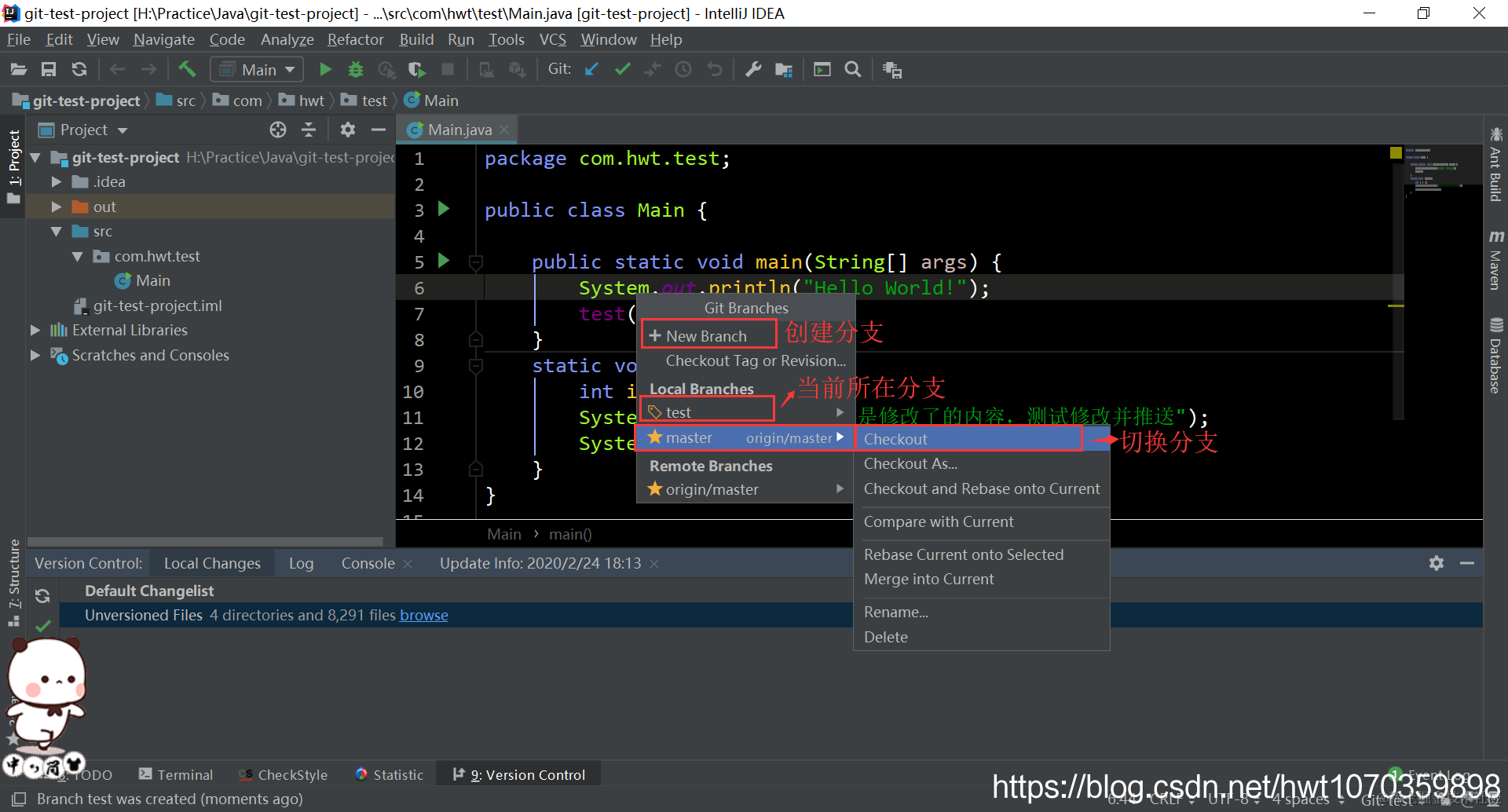Click the browse link for unversioned files
1508x812 pixels.
tap(424, 615)
